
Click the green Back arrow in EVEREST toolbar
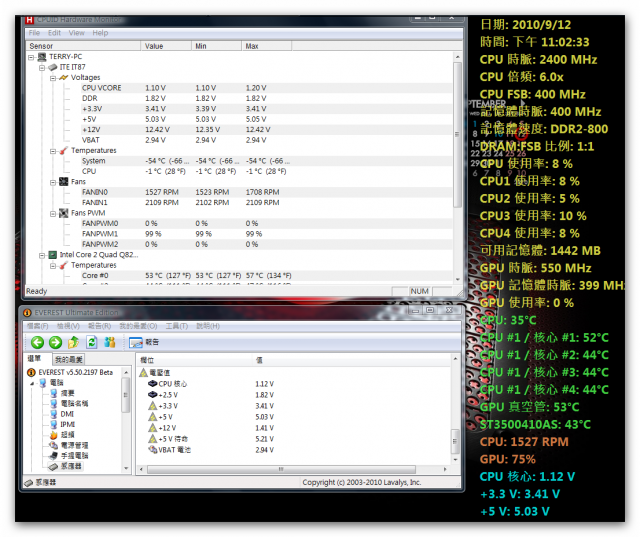pyautogui.click(x=37, y=342)
